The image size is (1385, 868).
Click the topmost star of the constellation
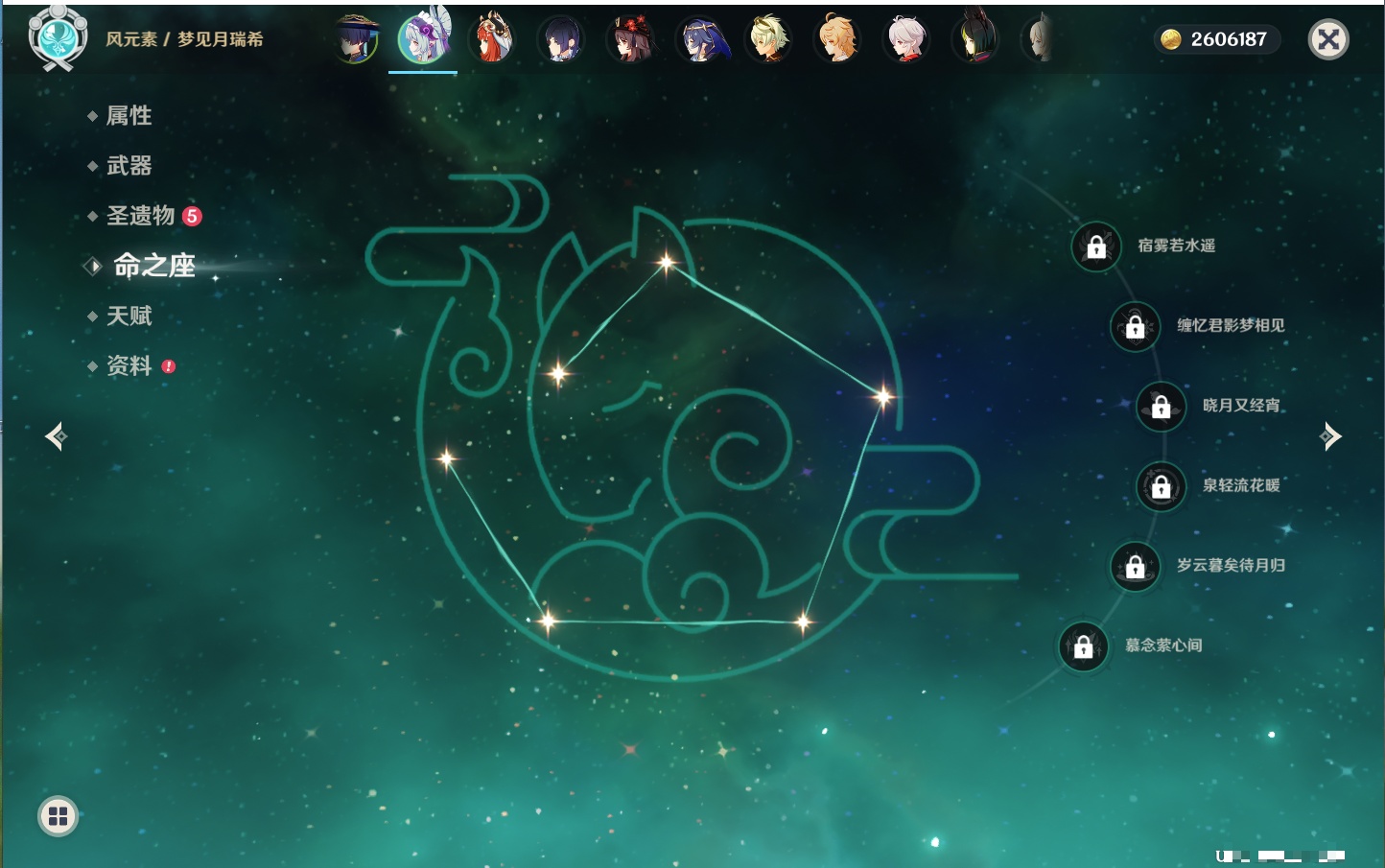coord(667,261)
